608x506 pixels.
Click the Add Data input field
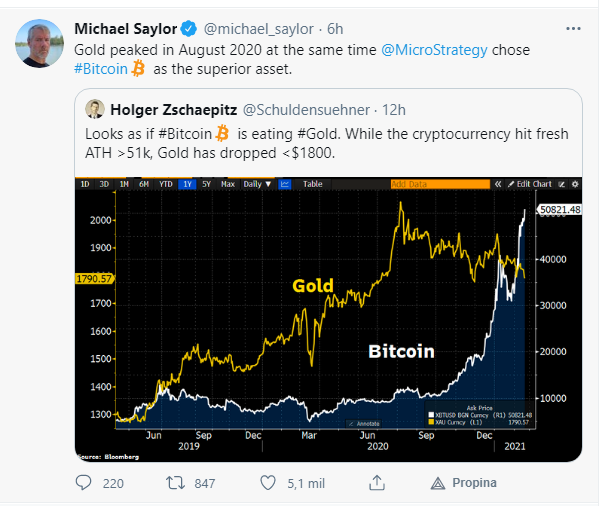440,184
